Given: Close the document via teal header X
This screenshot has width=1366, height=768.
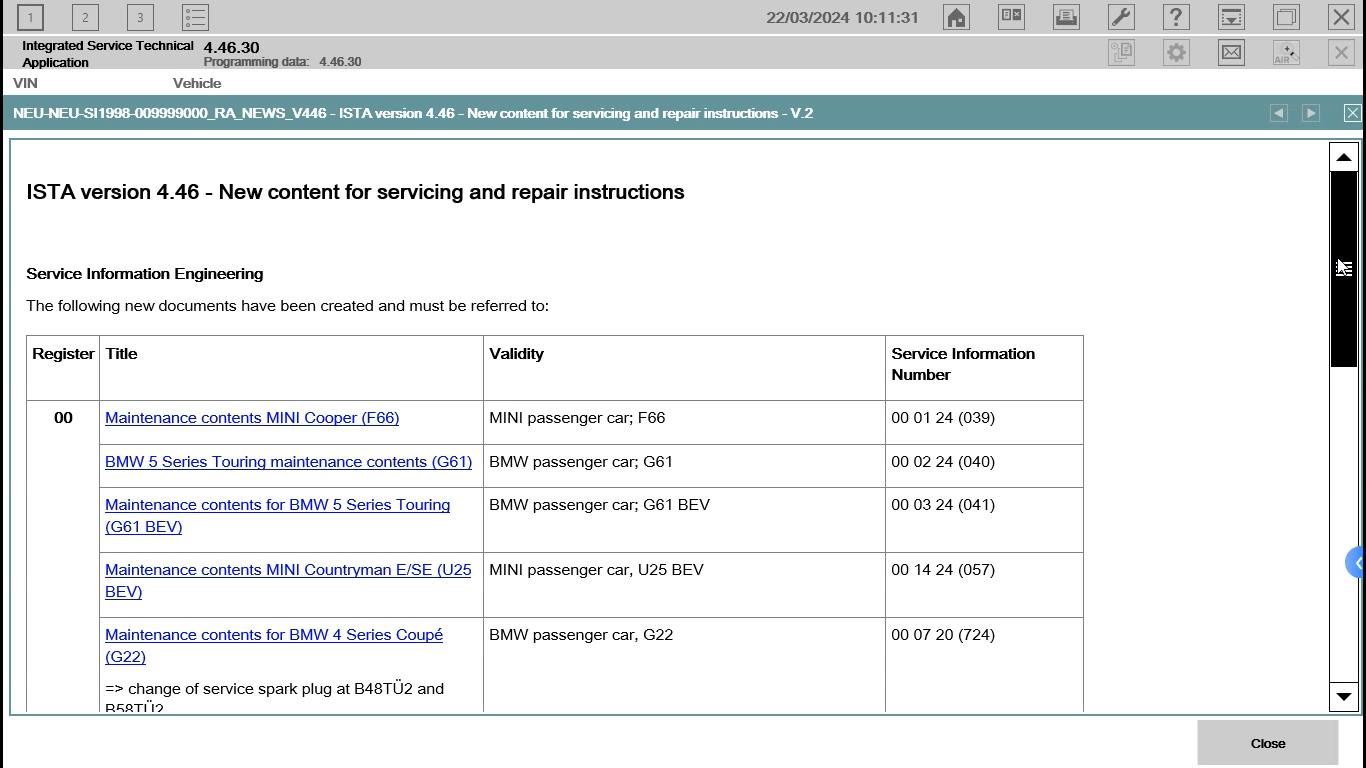Looking at the screenshot, I should [x=1352, y=113].
